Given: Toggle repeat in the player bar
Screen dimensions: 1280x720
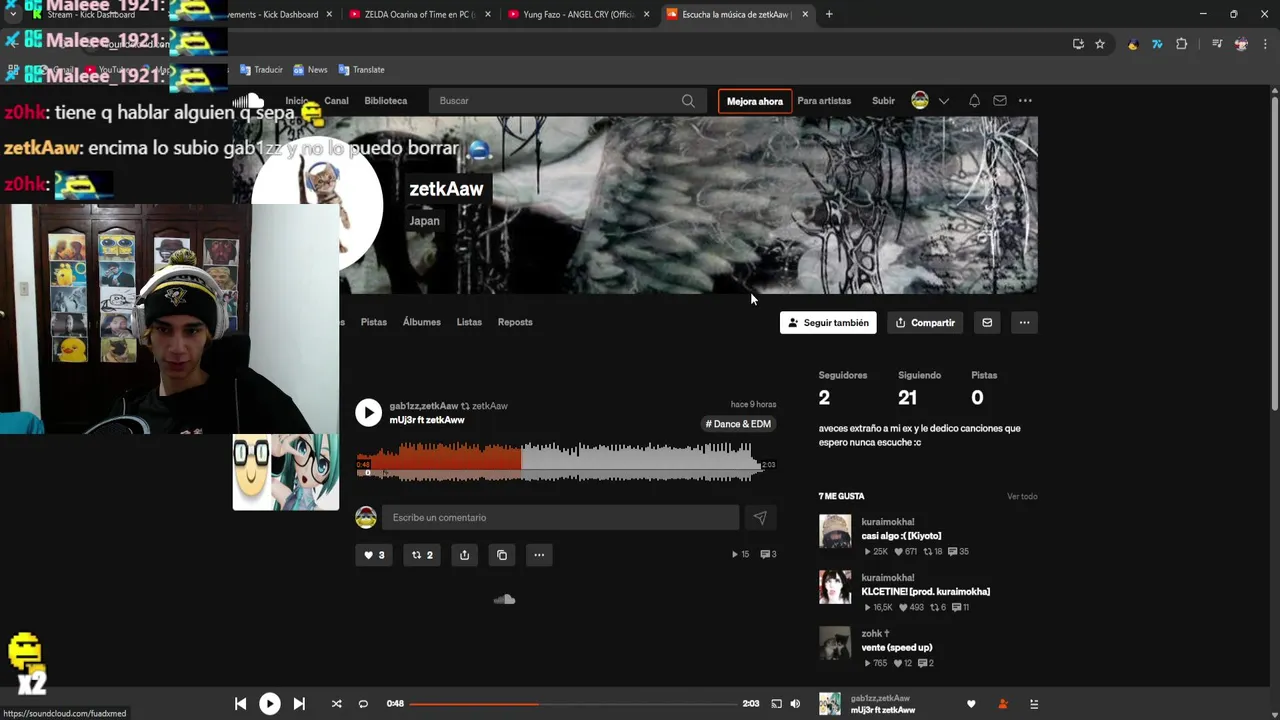Looking at the screenshot, I should (x=363, y=704).
